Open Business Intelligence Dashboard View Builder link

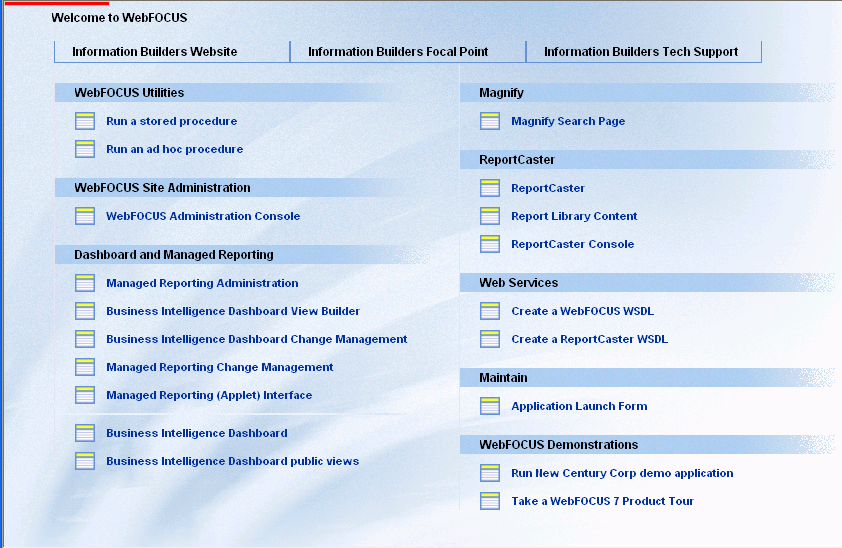tap(233, 311)
